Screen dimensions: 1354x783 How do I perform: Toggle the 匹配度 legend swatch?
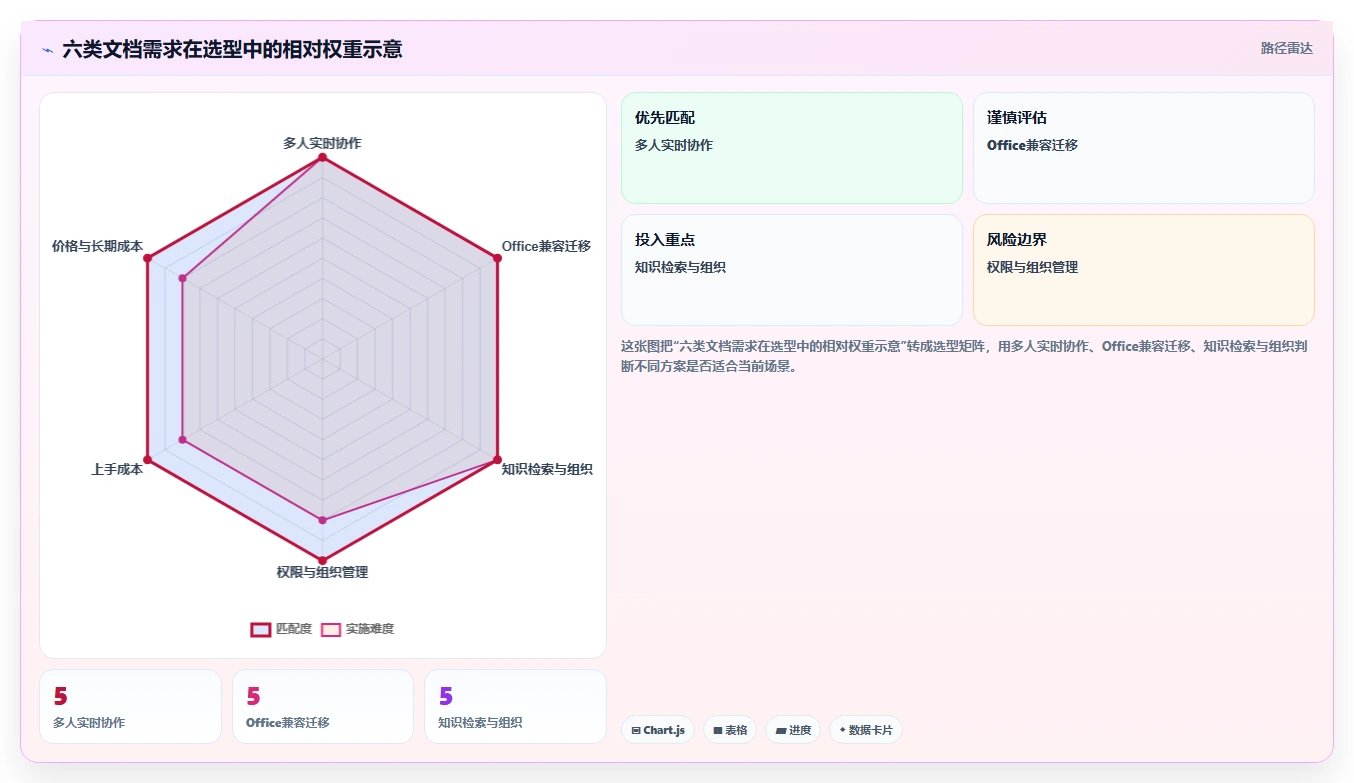coord(260,629)
